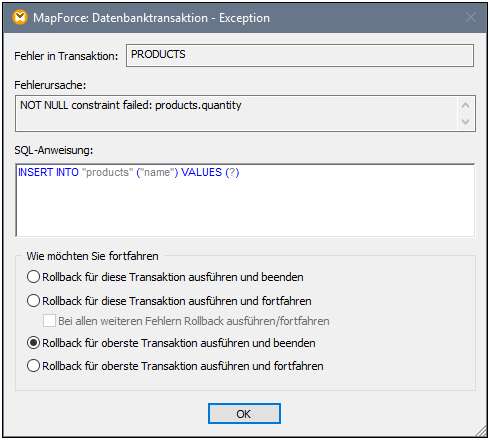The image size is (490, 440).
Task: Enable 'Bei allen weiteren Fehlern Rollback ausführen/fortfahren' checkbox
Action: pos(49,321)
